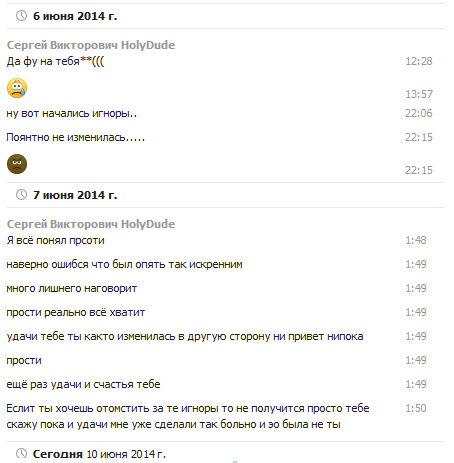Select message 'ещё раз удачи и счастья тебе'
Screen dimensions: 454x463
click(x=83, y=384)
